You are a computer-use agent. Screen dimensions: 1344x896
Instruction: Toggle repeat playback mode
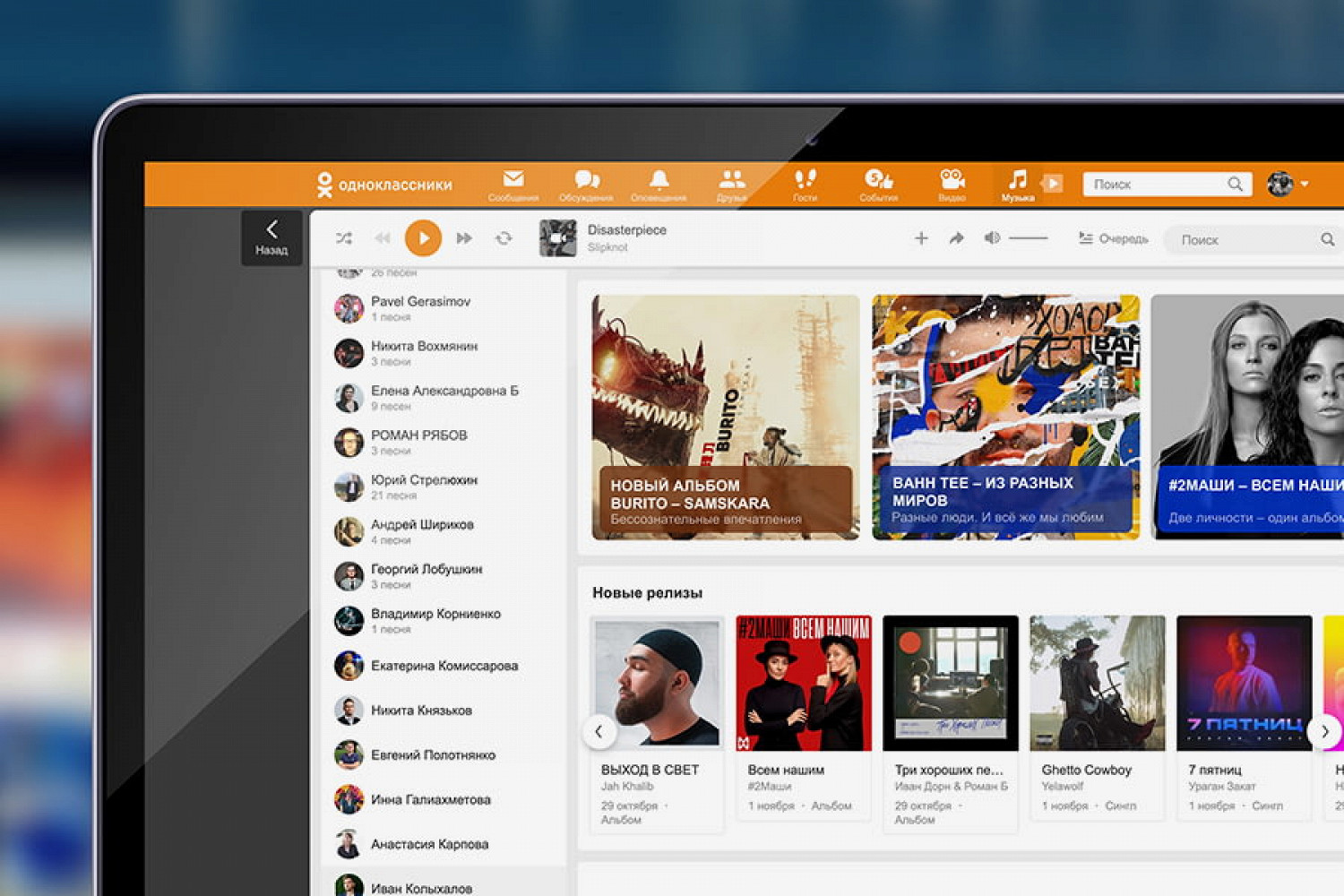click(x=504, y=238)
